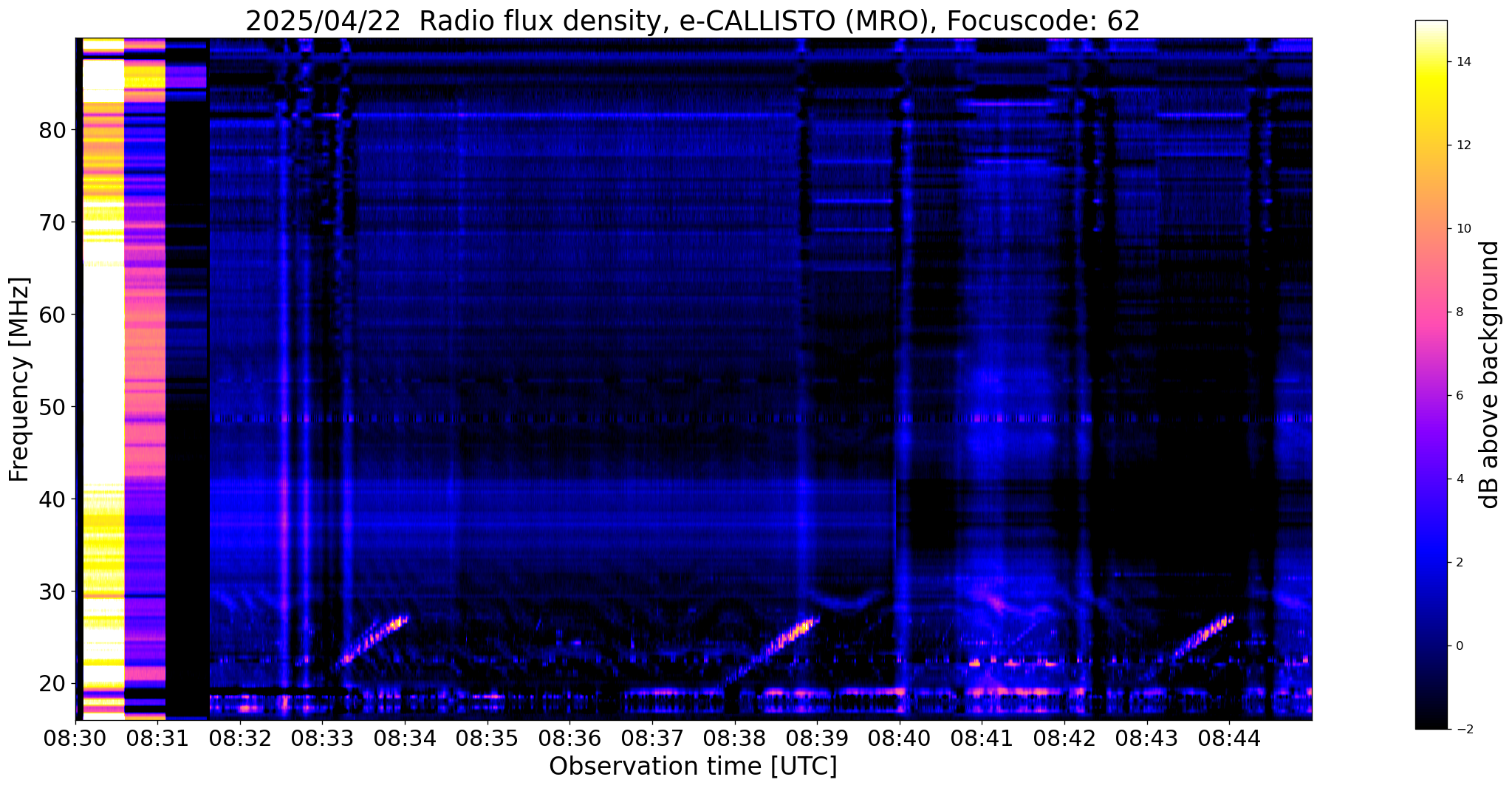The image size is (1512, 788).
Task: Click the 08:38 time tick label
Action: point(734,738)
